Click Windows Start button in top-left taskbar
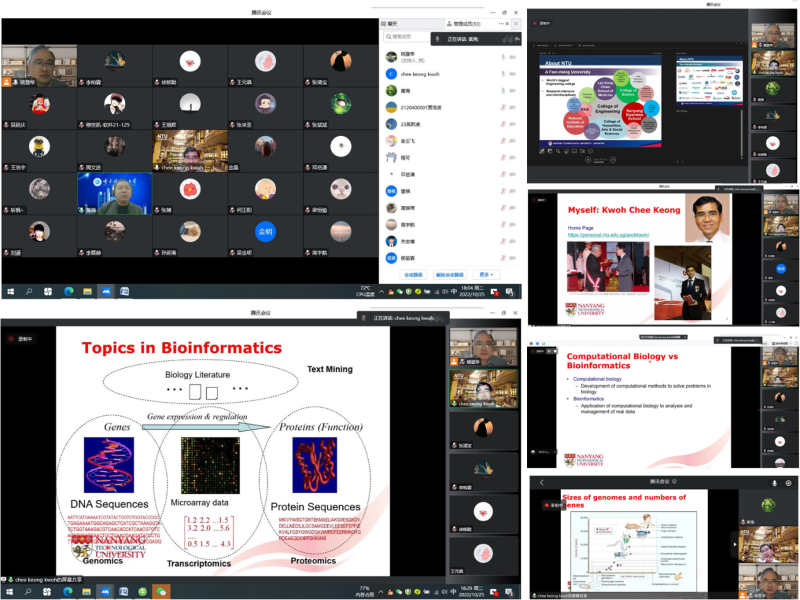The image size is (800, 600). coord(11,291)
